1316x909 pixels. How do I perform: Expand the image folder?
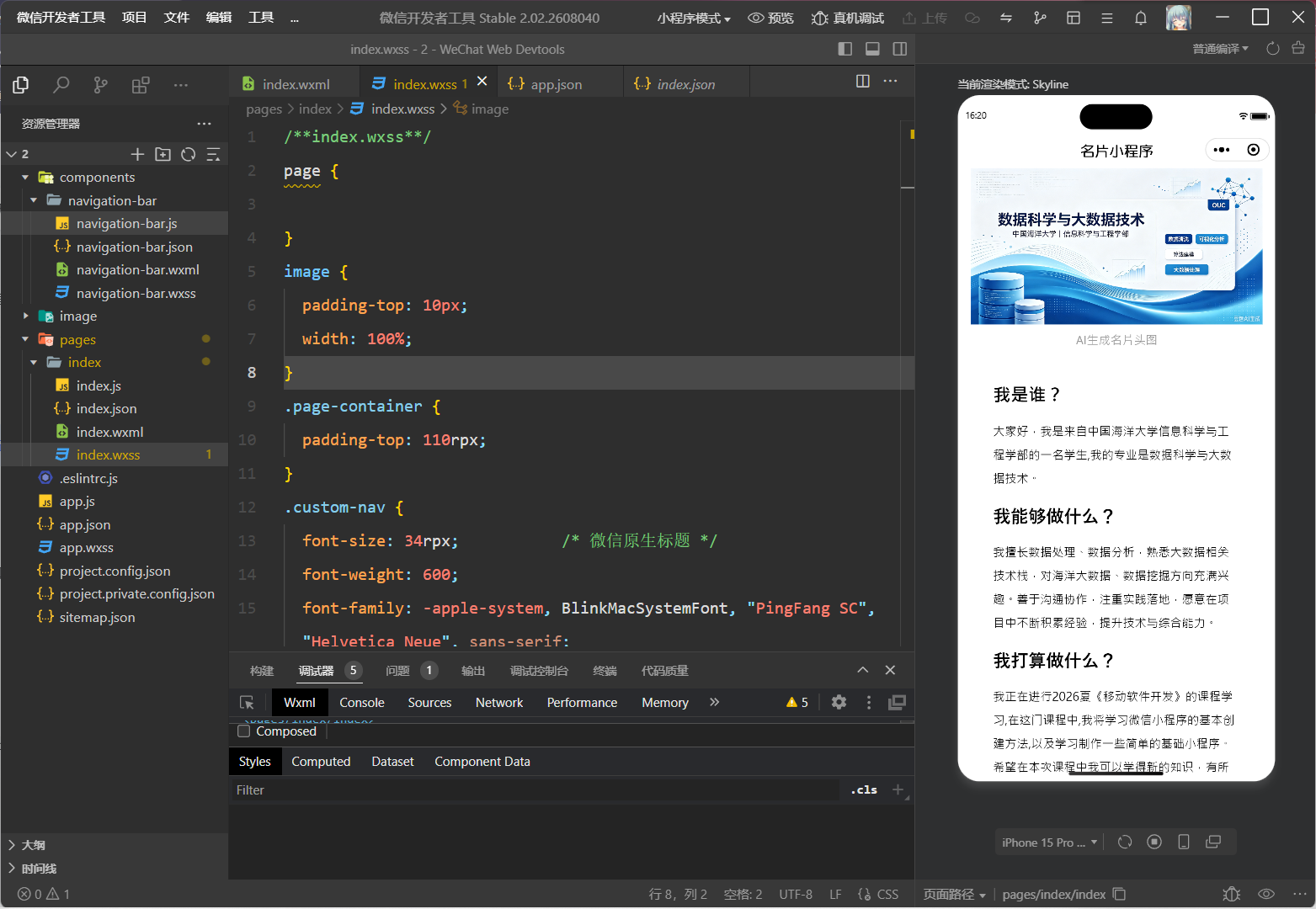[25, 316]
